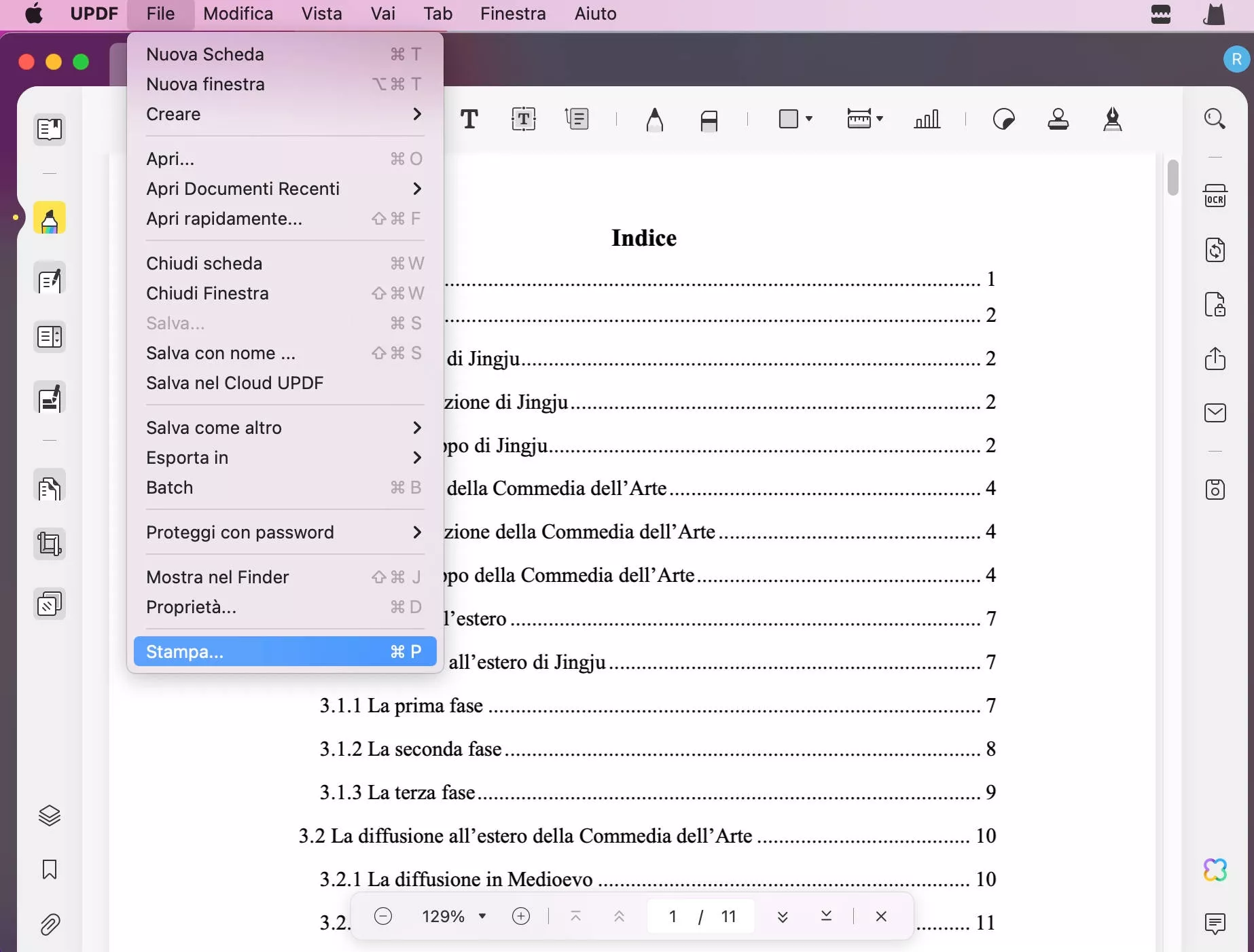
Task: Go to next page arrow
Action: [x=783, y=917]
